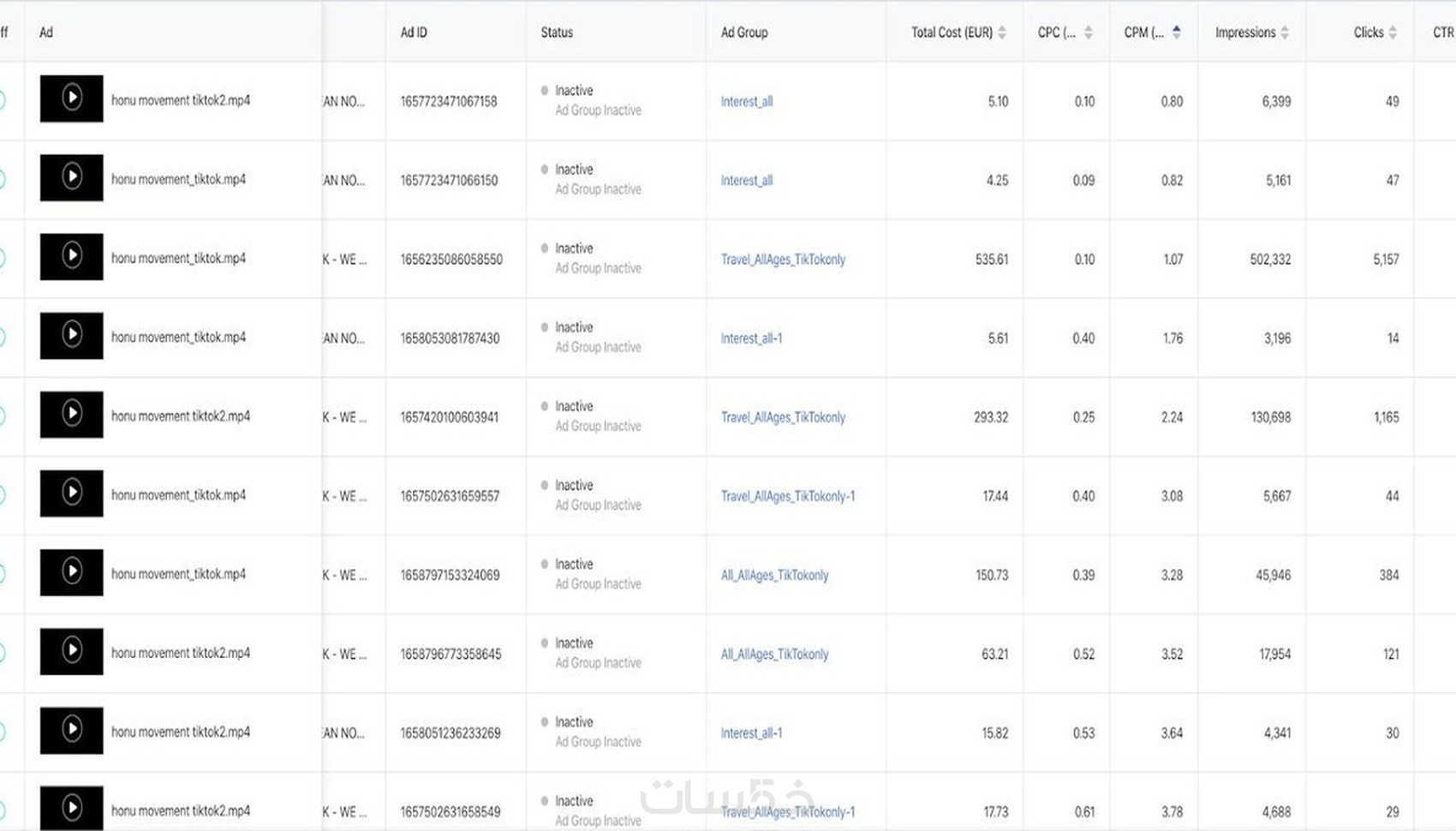The width and height of the screenshot is (1456, 831).
Task: Click the Ad ID column header
Action: click(x=414, y=33)
